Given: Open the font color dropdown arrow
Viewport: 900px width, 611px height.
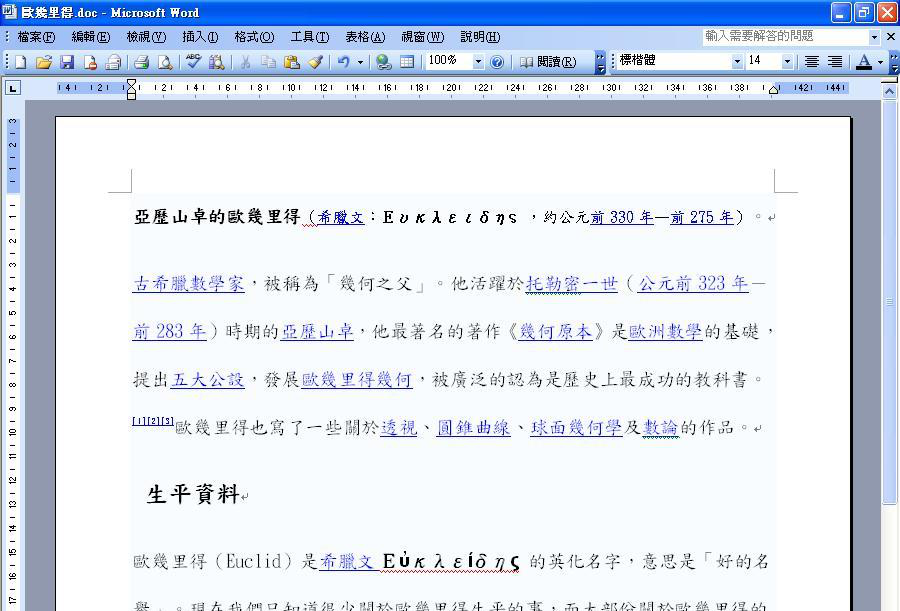Looking at the screenshot, I should coord(880,61).
